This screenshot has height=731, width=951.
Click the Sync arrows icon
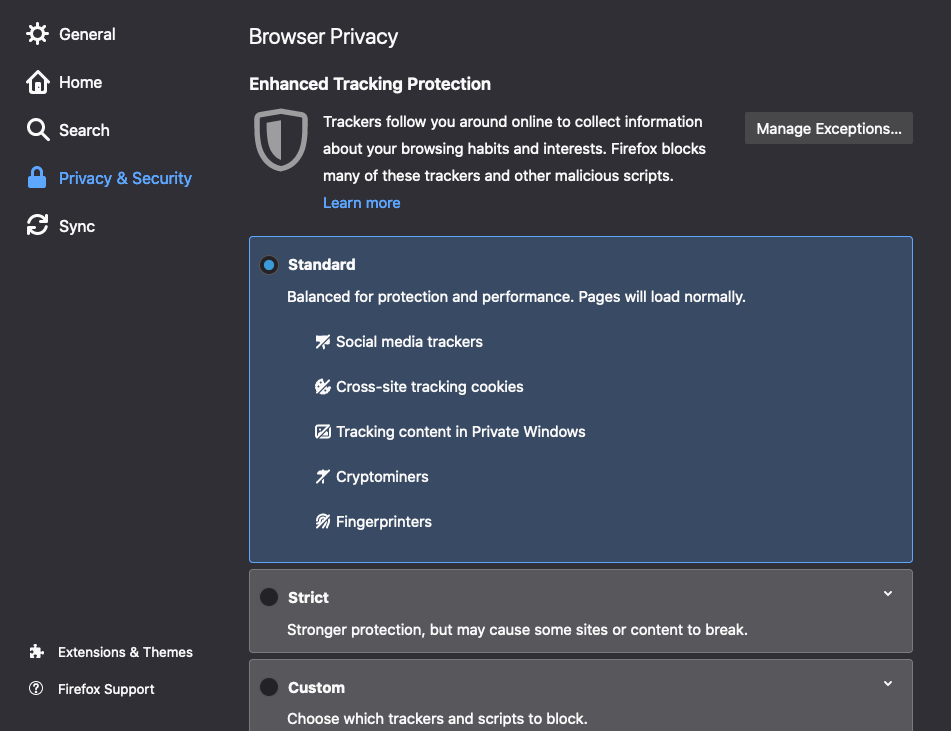coord(37,226)
